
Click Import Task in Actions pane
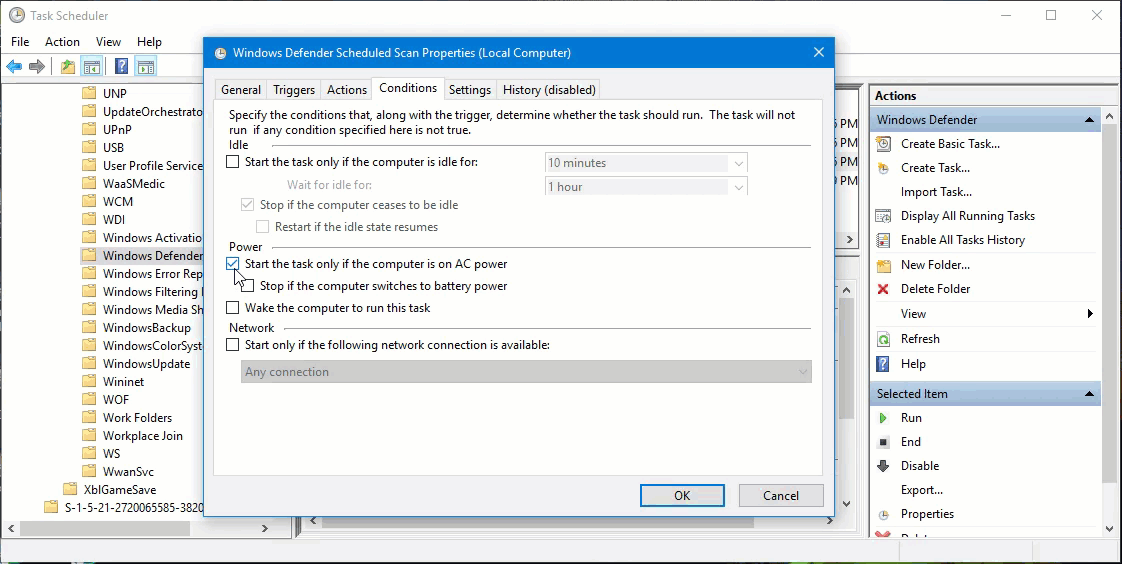click(x=936, y=192)
